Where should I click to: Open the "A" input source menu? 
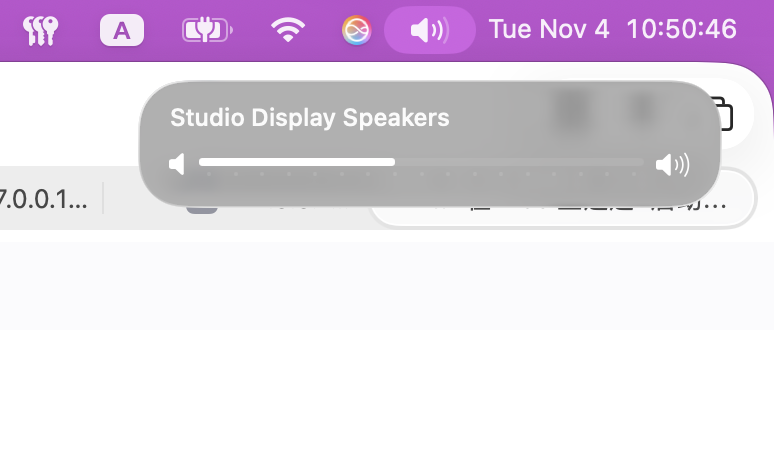(122, 31)
